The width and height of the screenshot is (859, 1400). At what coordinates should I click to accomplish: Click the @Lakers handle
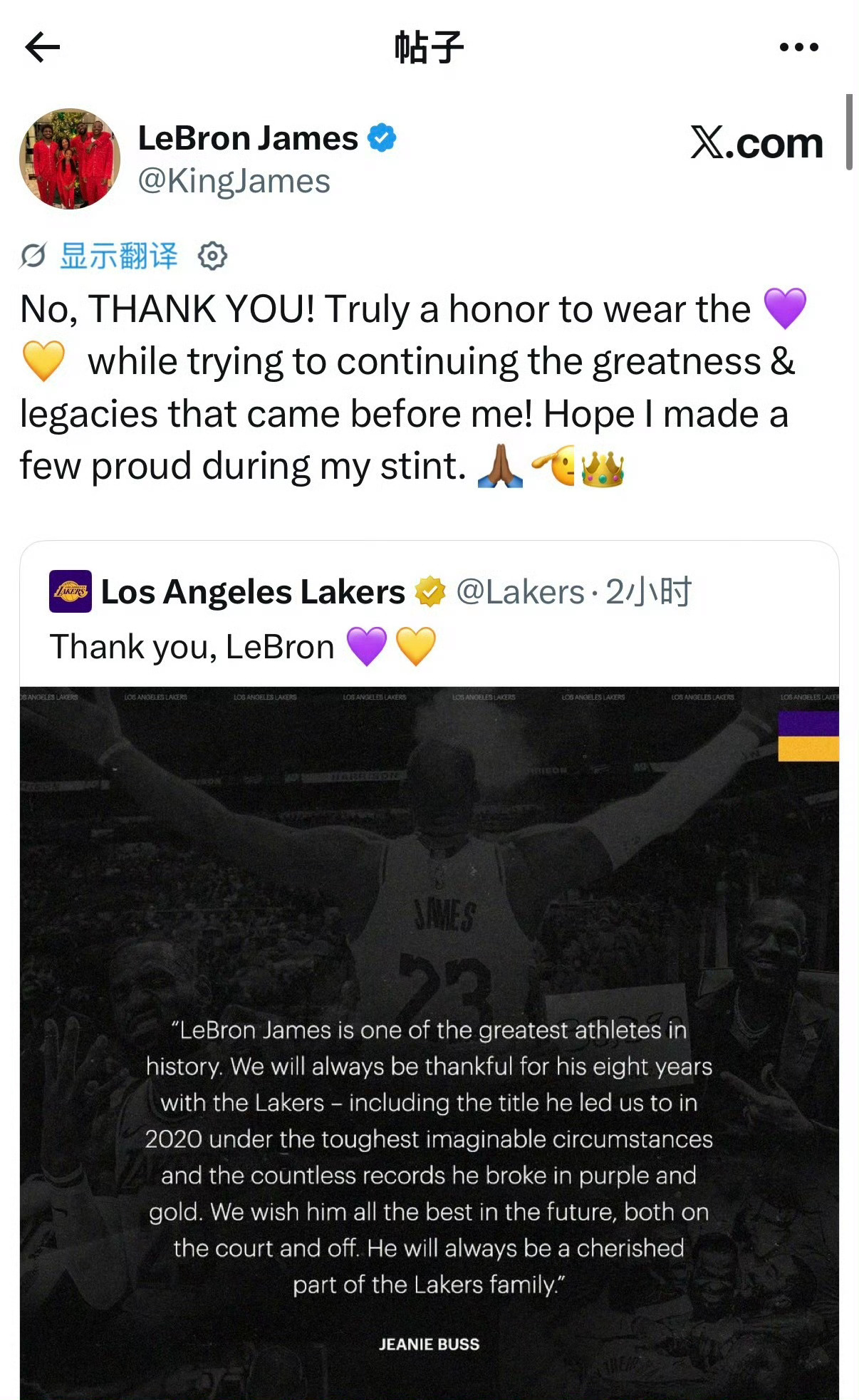pos(520,592)
